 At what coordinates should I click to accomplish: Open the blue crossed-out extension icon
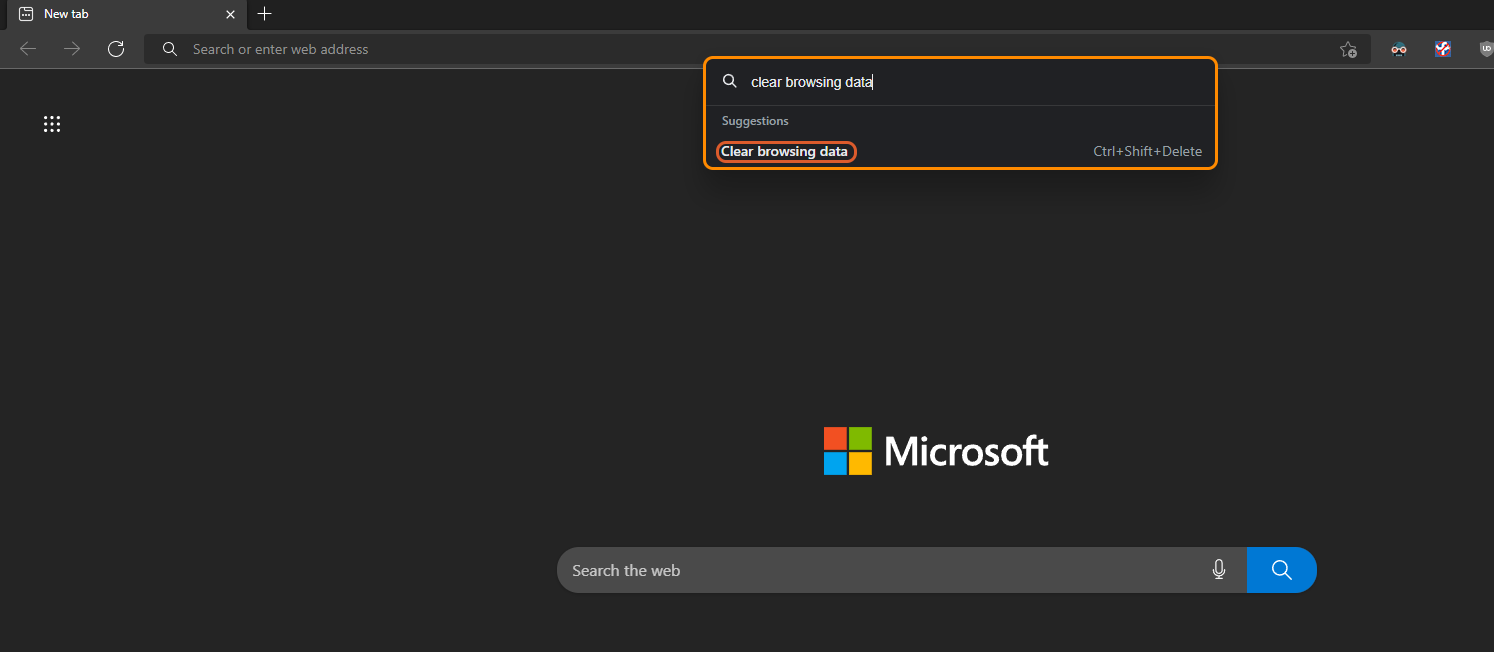1443,49
